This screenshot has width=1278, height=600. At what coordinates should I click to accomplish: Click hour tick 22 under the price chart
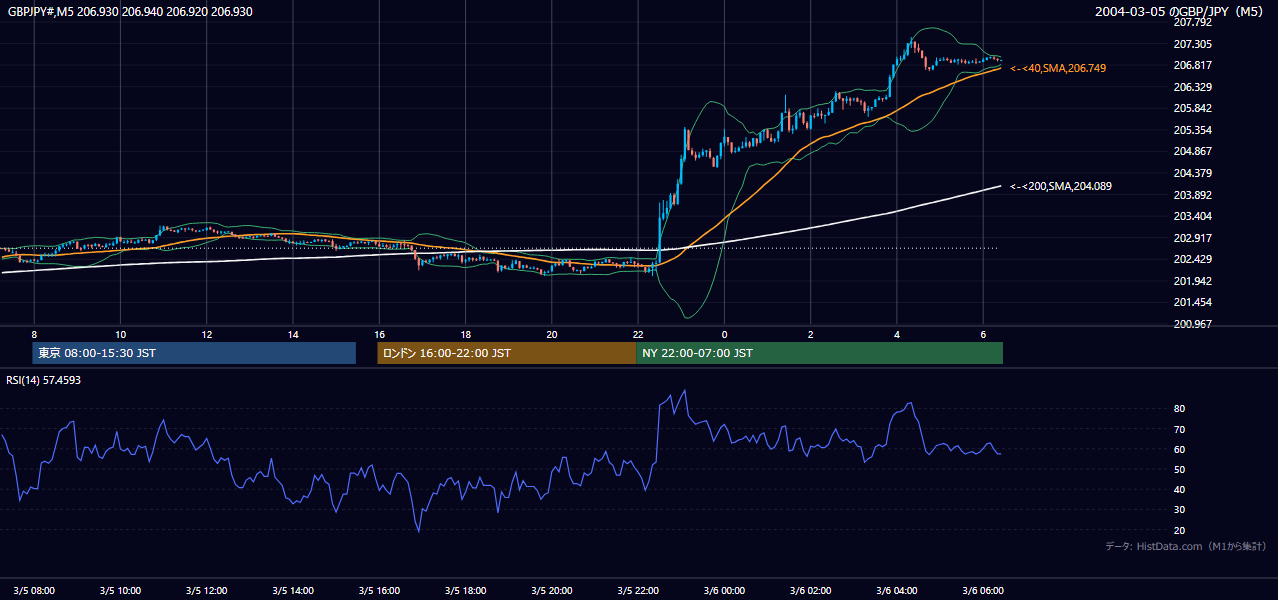pyautogui.click(x=638, y=334)
